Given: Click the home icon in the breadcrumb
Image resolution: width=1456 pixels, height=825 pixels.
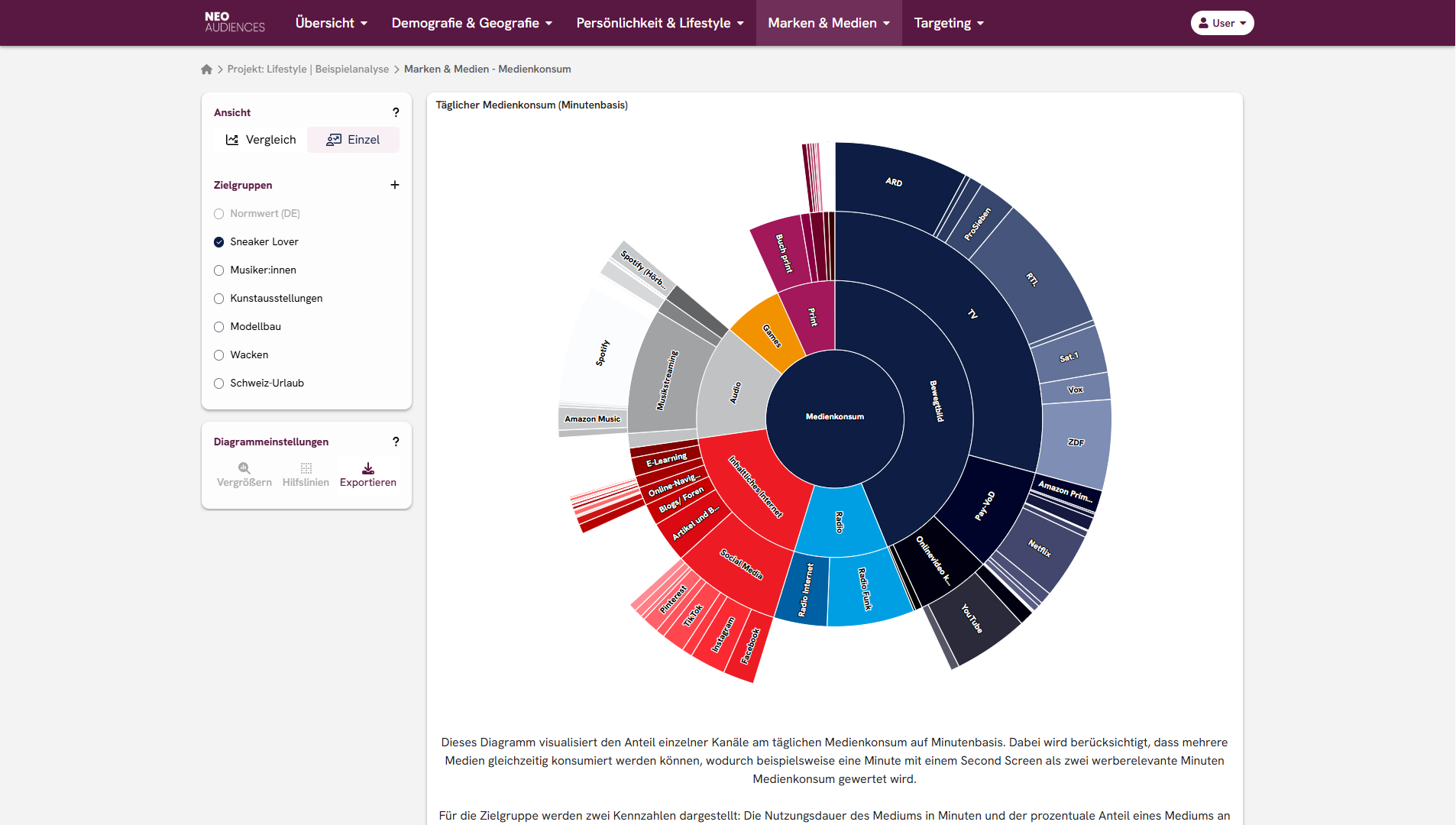Looking at the screenshot, I should 206,70.
